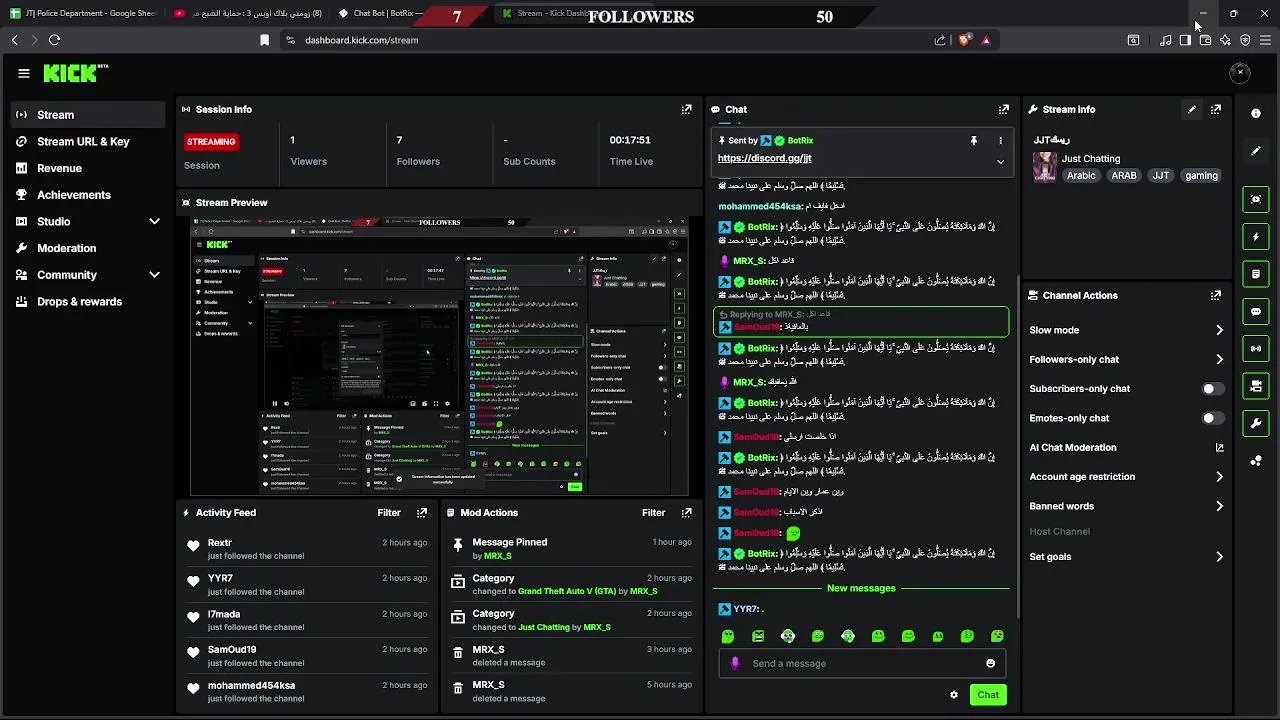Click the gaming tag in Stream Info

(1201, 175)
